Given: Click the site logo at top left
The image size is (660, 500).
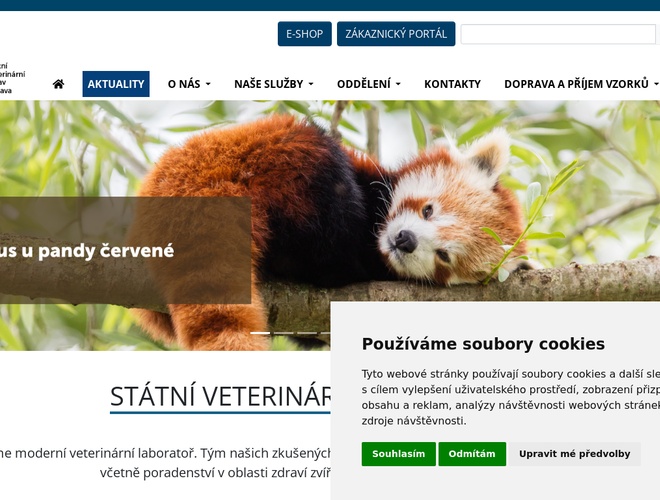Looking at the screenshot, I should 13,78.
